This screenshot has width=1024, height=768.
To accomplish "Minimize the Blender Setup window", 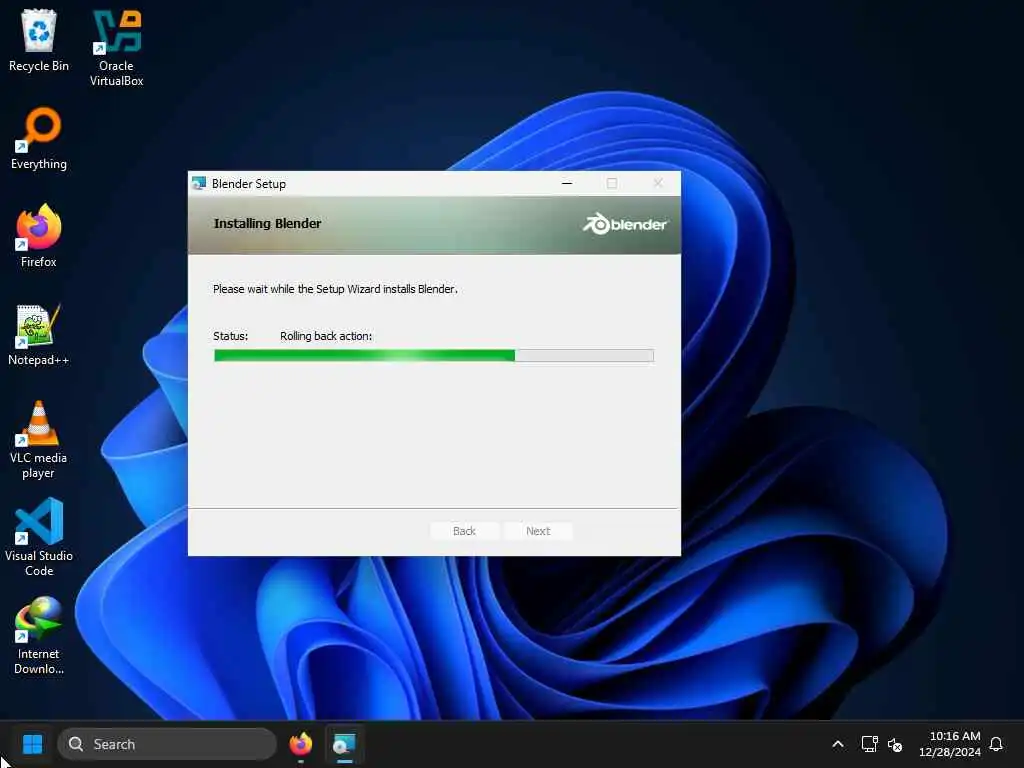I will point(567,184).
